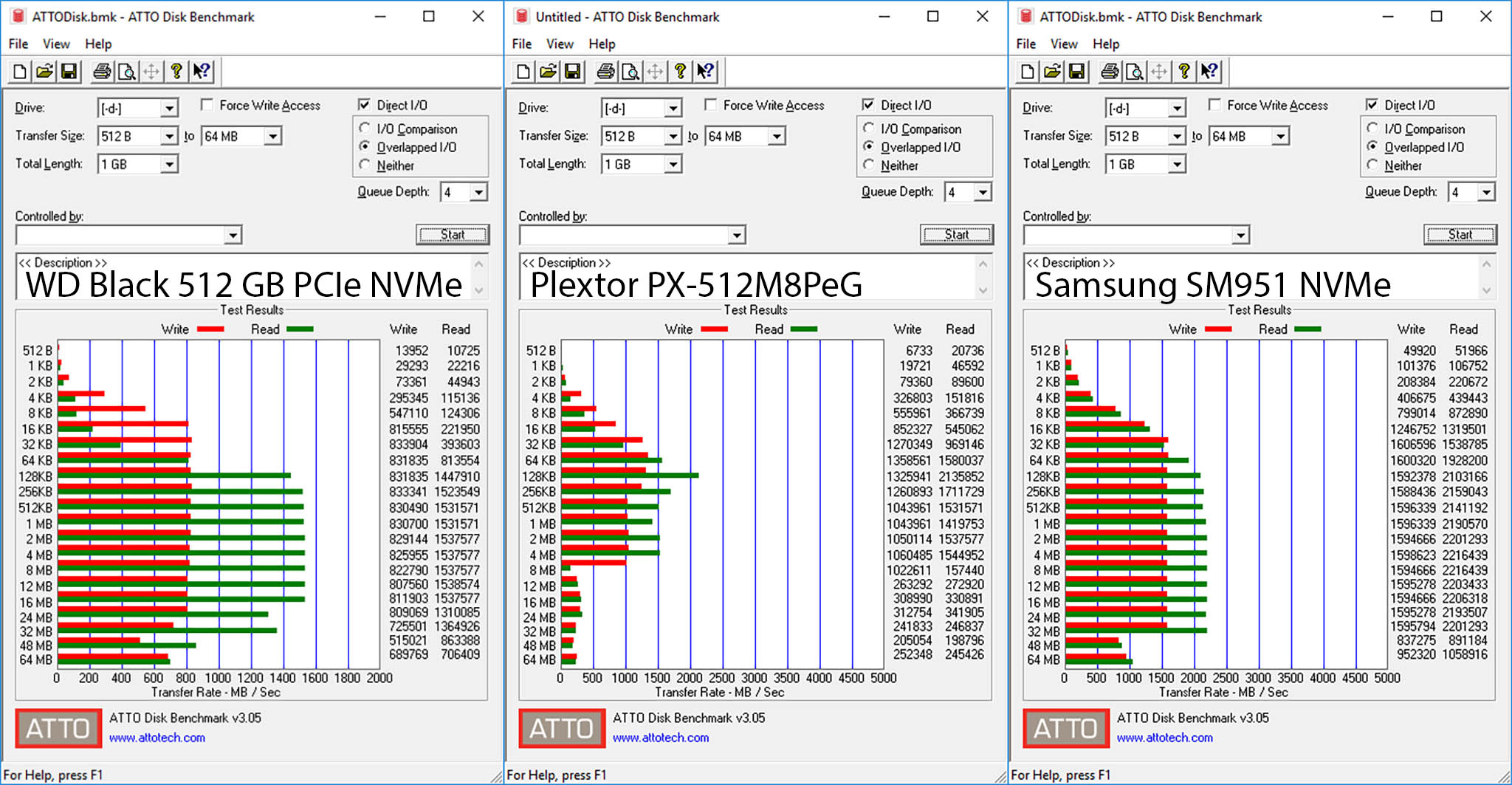Click About question mark icon in Plextor window
This screenshot has height=785, width=1512.
(680, 72)
